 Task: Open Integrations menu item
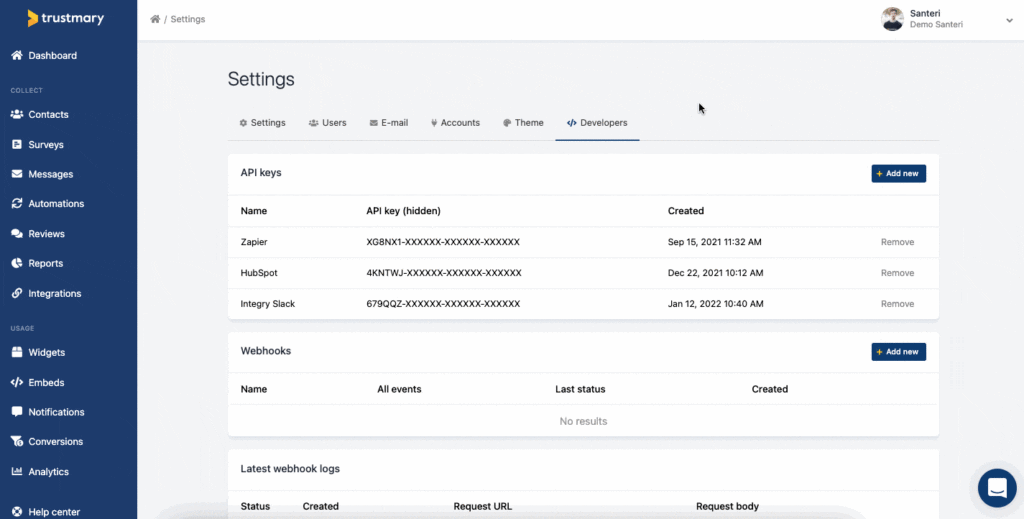tap(55, 294)
